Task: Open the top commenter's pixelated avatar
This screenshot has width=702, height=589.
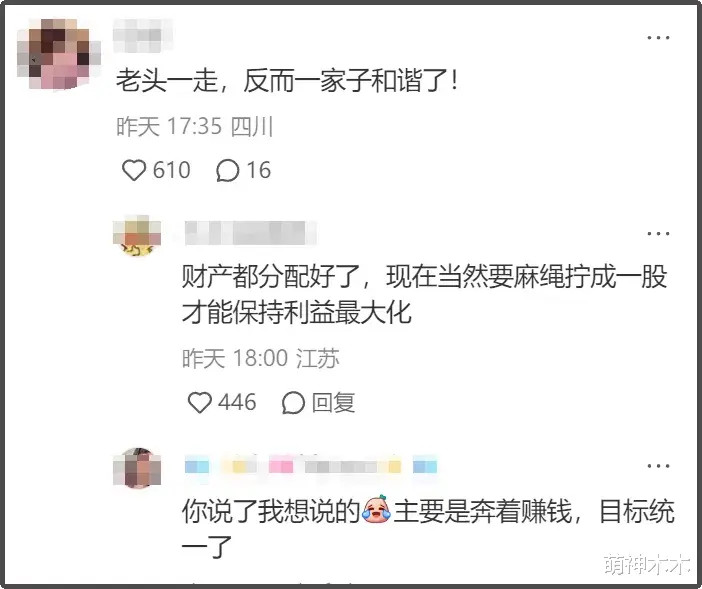Action: coord(59,54)
